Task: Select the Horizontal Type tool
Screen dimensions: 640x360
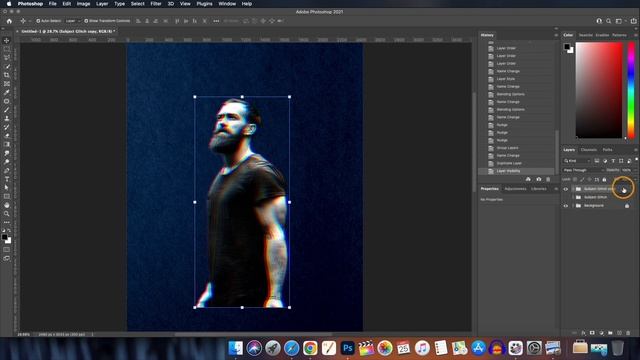Action: coord(7,179)
